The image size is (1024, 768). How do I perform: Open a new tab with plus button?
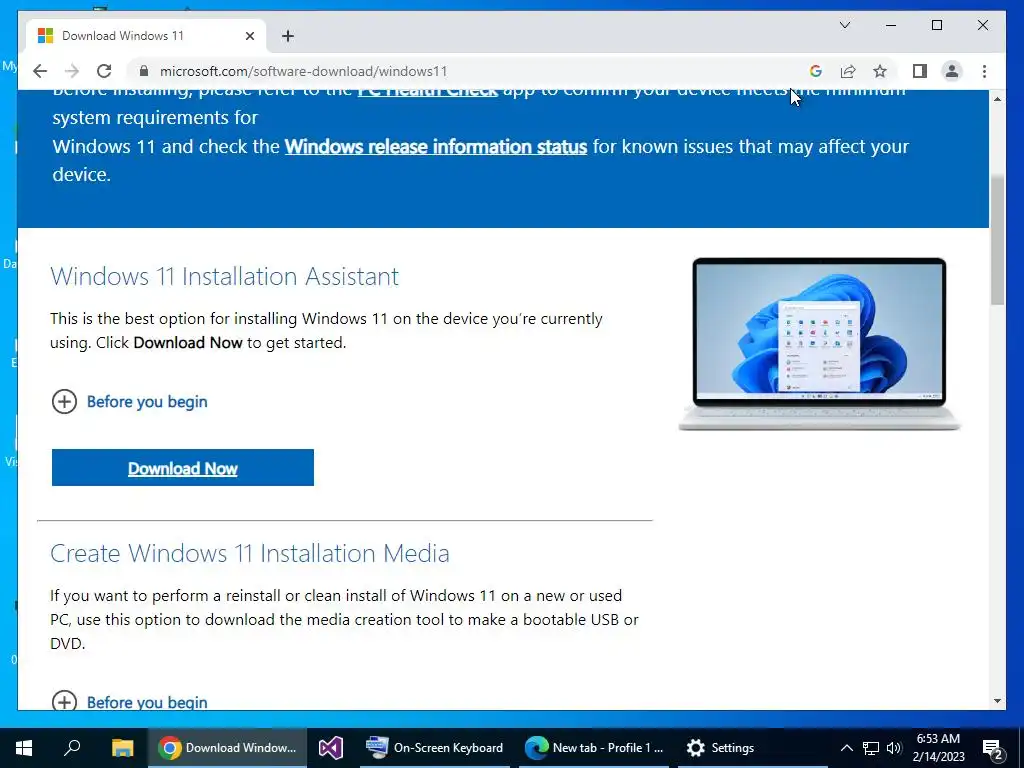pyautogui.click(x=288, y=36)
